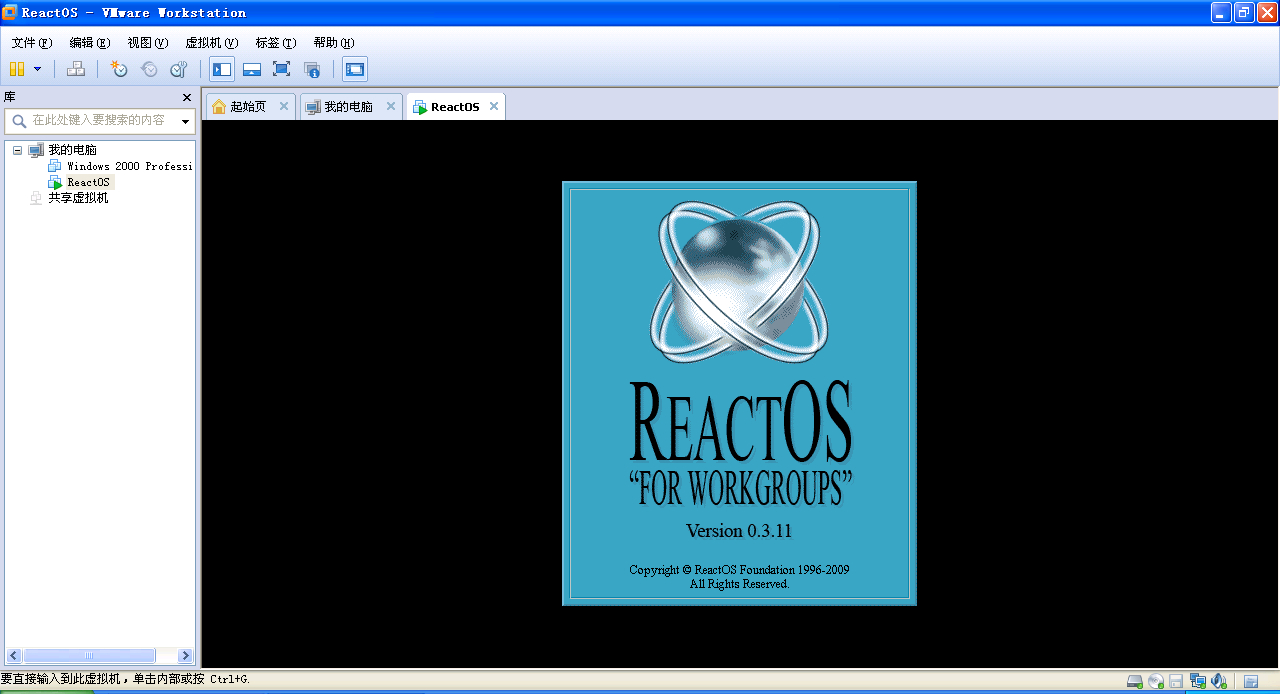Click the network adapter status icon

point(1197,681)
